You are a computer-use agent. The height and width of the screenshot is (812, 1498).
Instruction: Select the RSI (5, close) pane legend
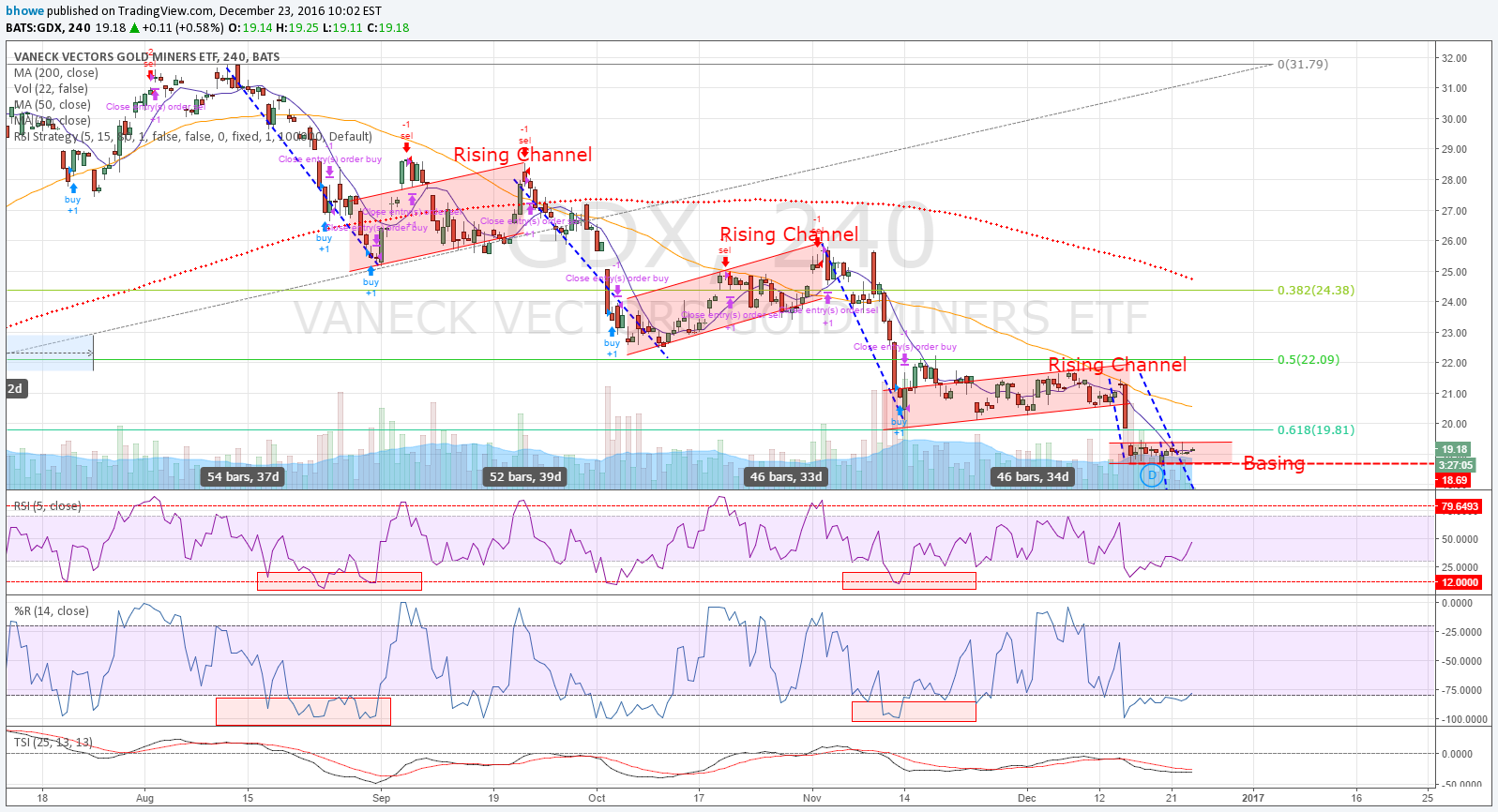tap(47, 506)
